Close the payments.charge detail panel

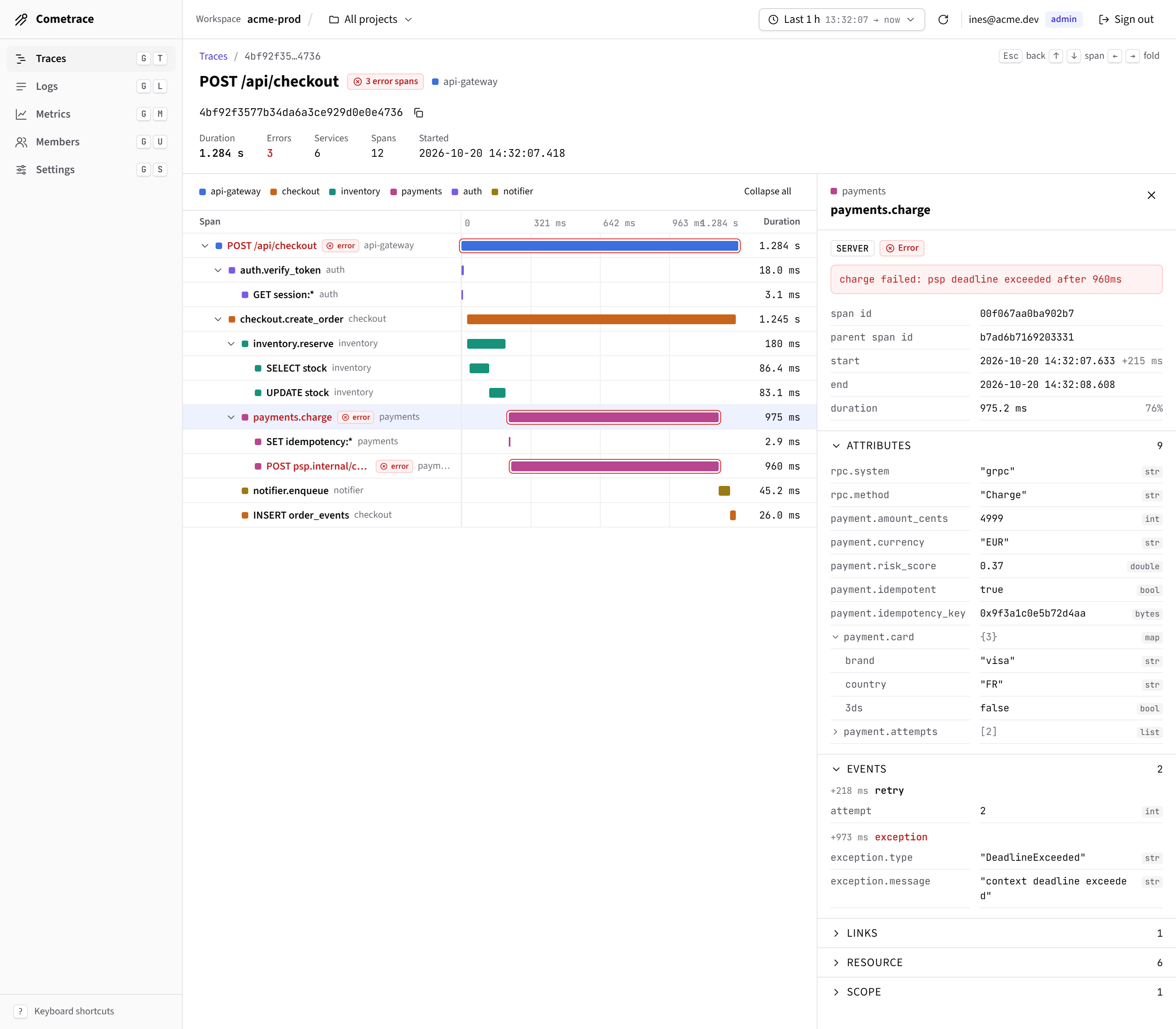click(x=1151, y=195)
